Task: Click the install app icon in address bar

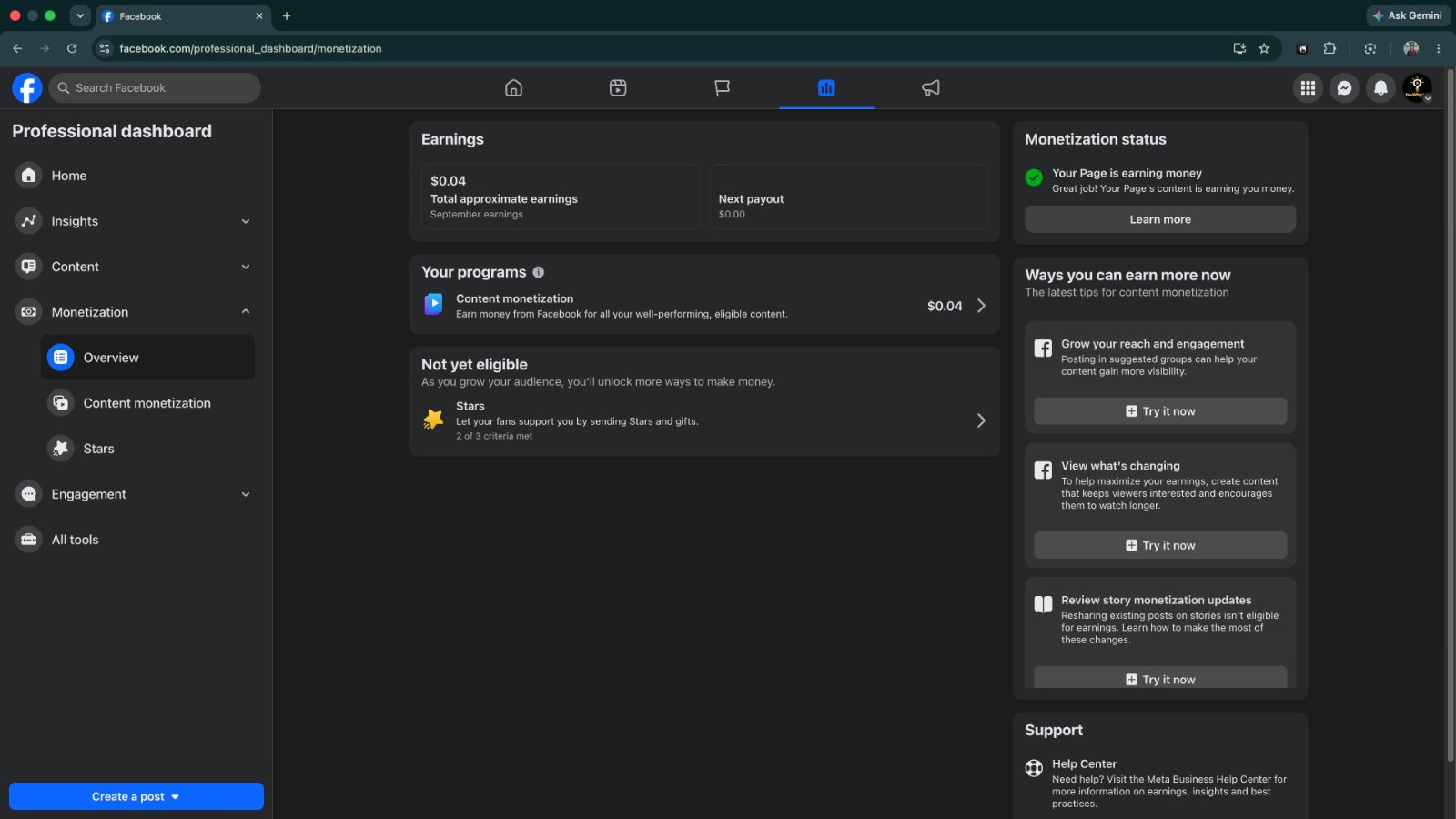Action: tap(1239, 48)
